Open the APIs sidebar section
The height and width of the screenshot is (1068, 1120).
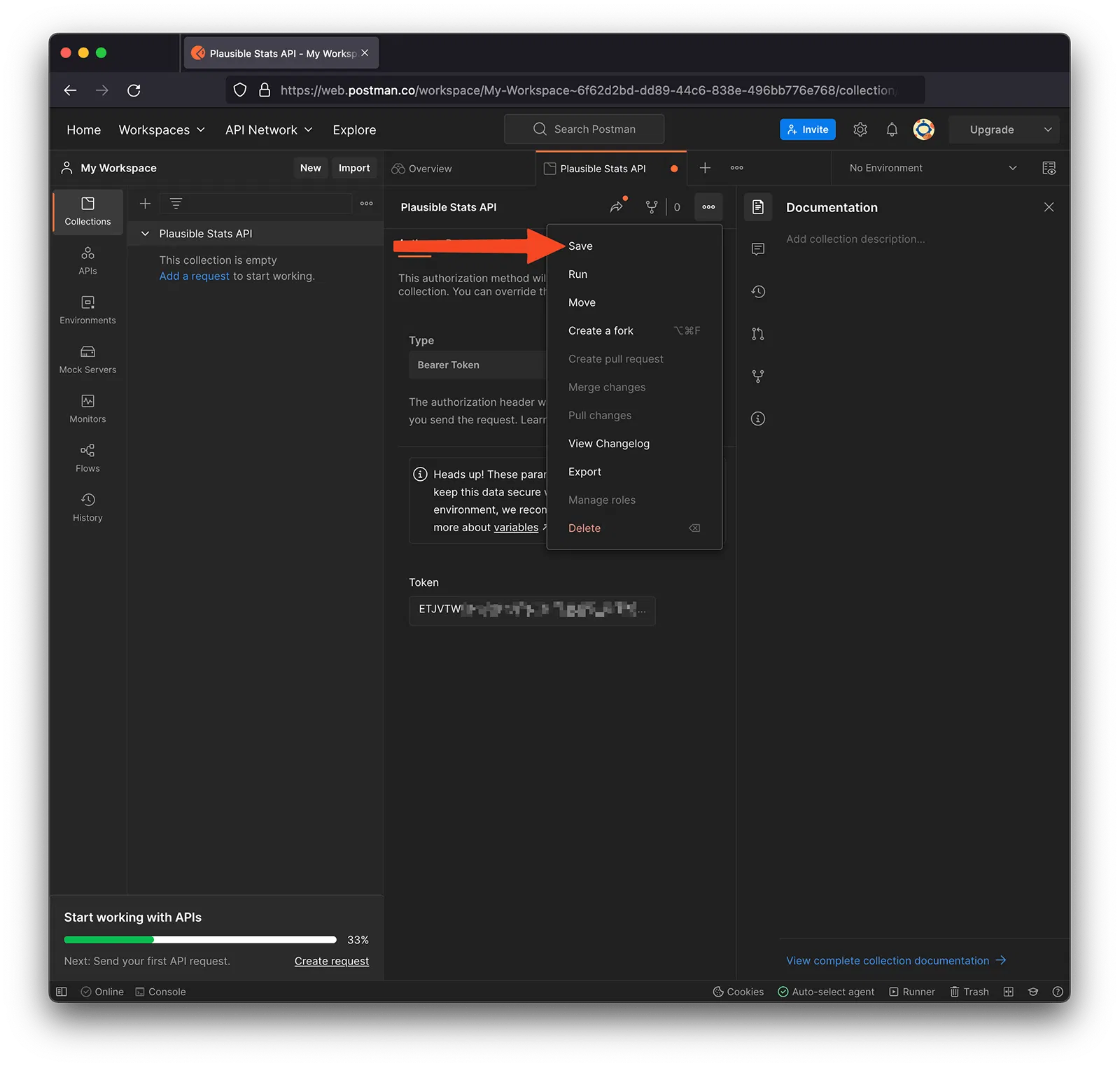click(87, 260)
